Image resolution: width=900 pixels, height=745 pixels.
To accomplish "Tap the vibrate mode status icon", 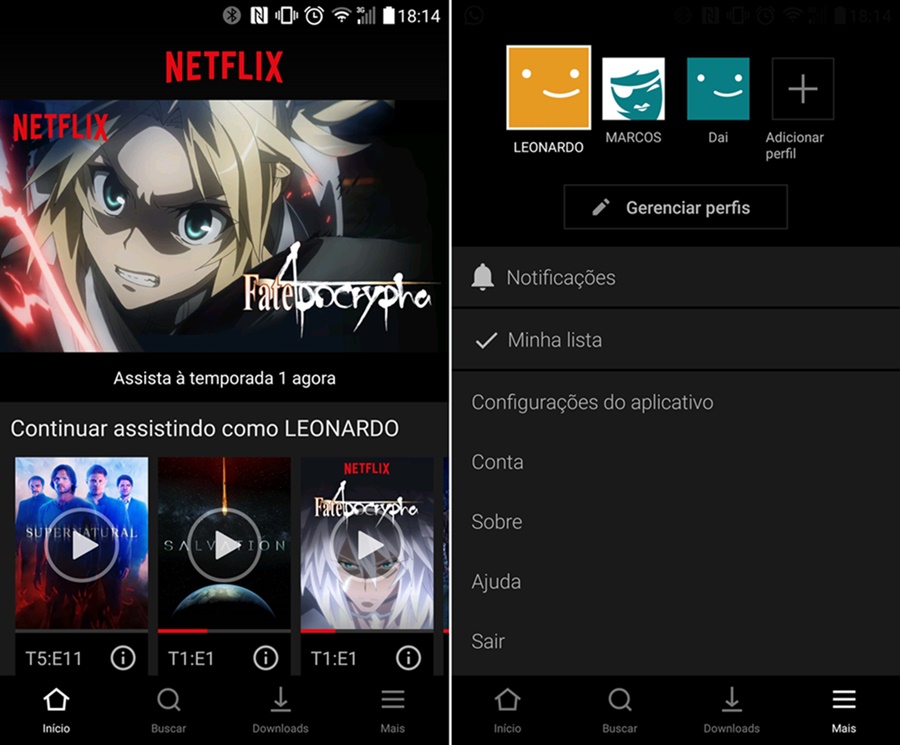I will [x=286, y=15].
